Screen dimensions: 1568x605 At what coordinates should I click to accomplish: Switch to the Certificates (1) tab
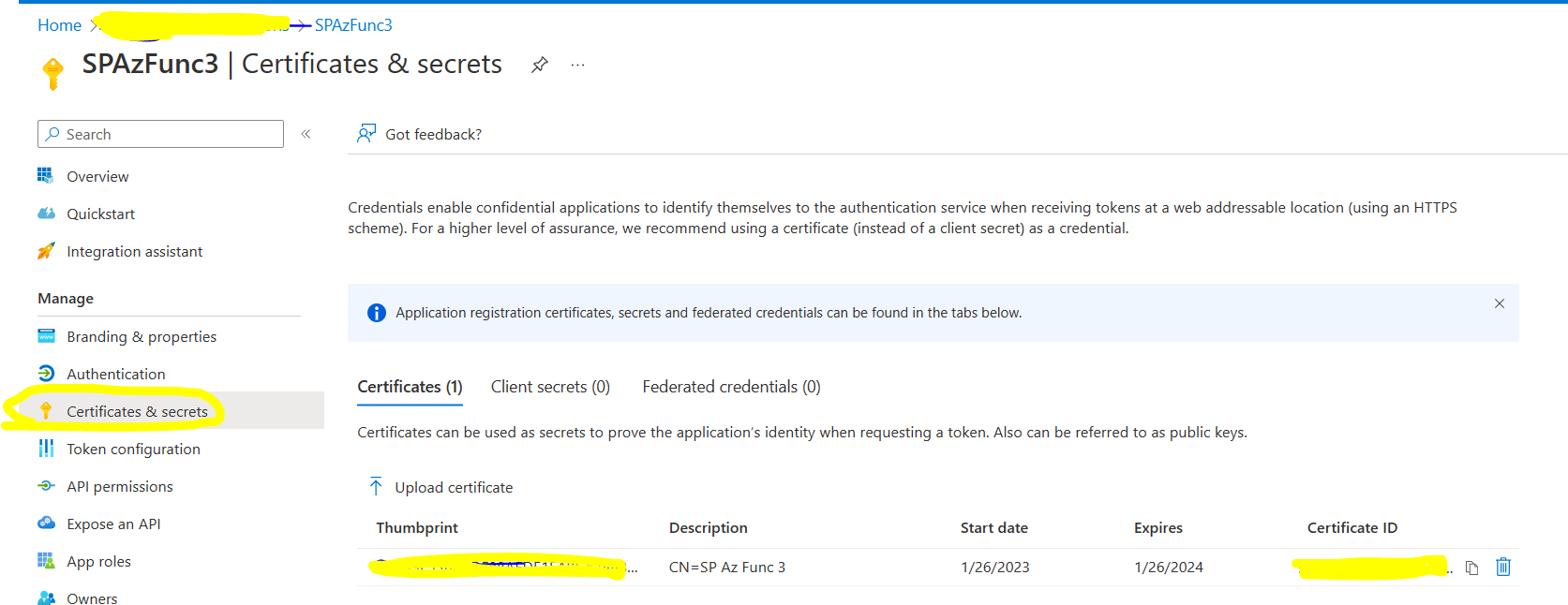(410, 387)
